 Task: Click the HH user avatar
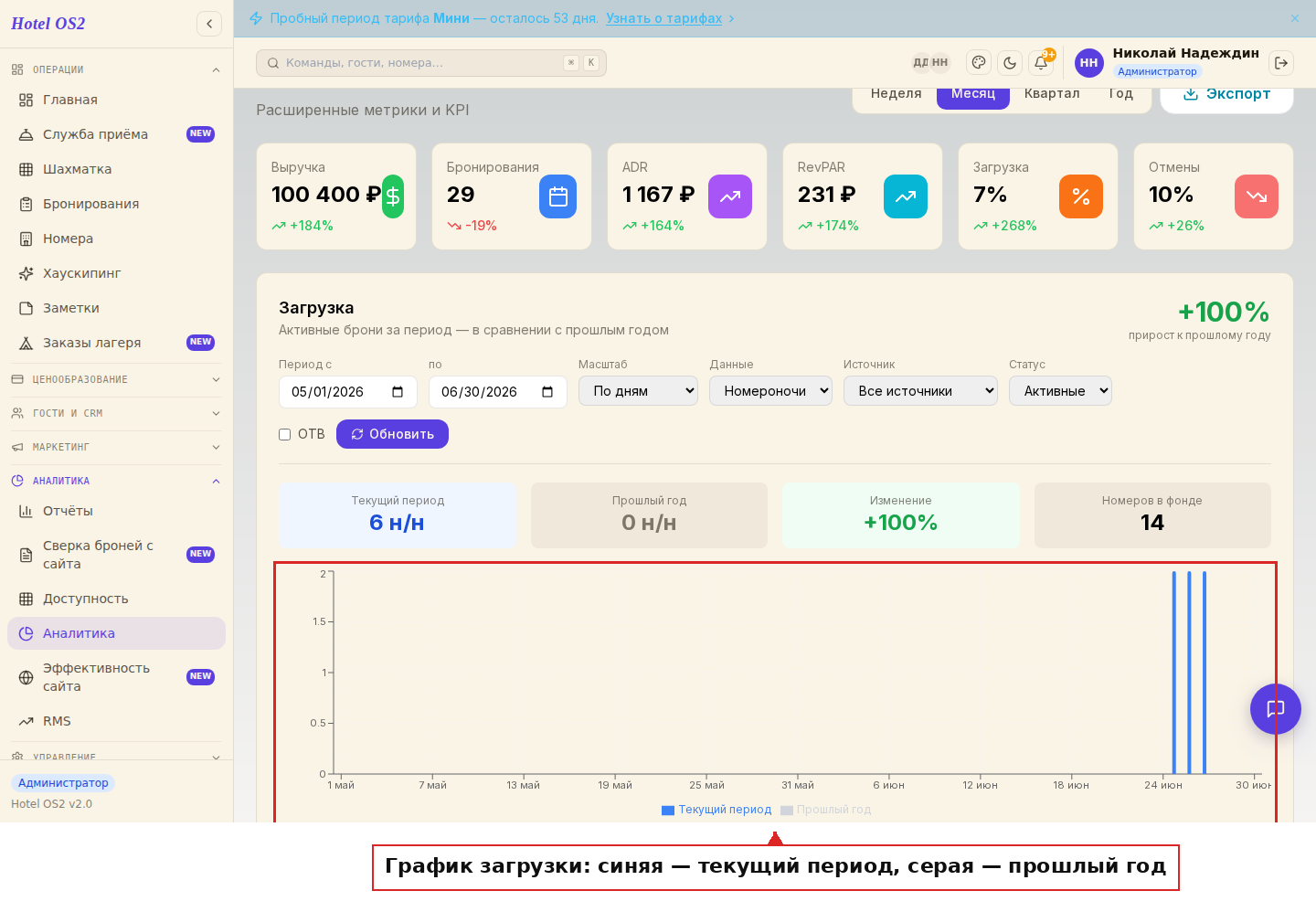pos(1088,62)
